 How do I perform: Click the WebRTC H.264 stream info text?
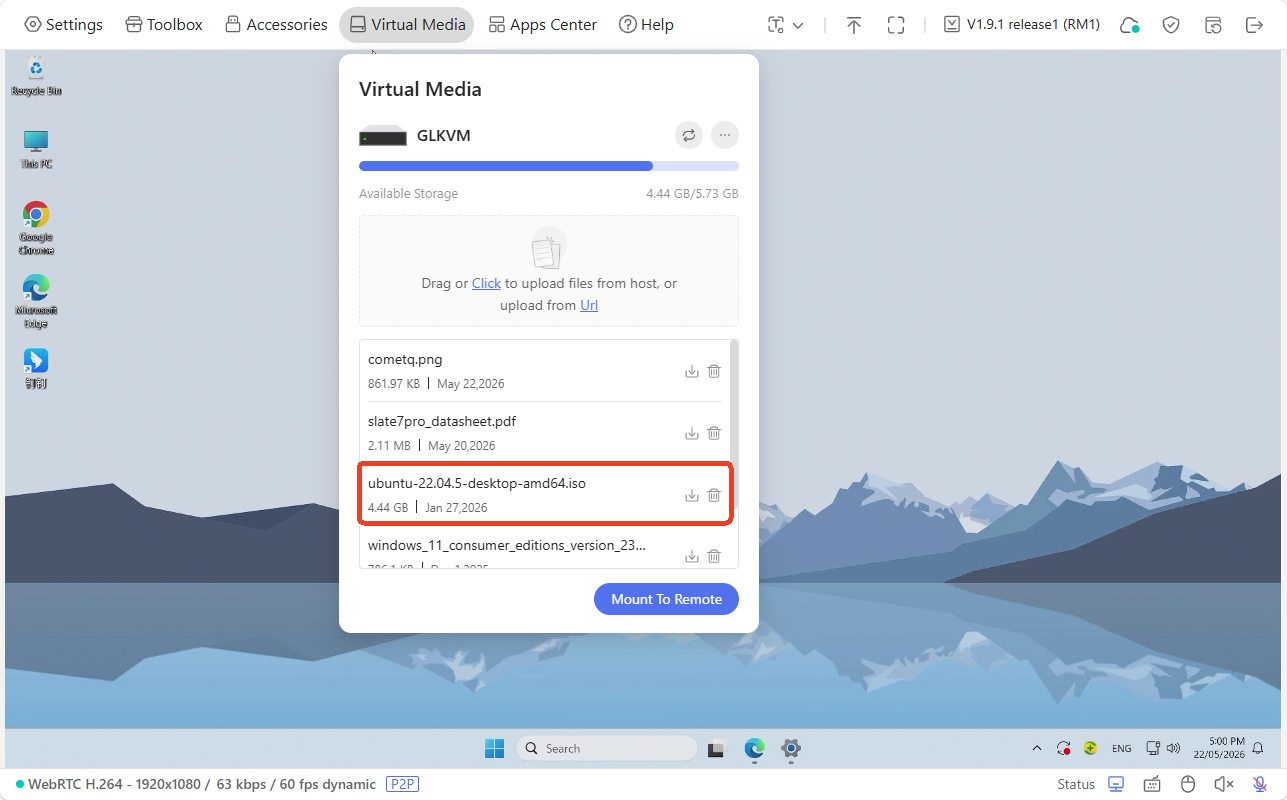coord(202,784)
